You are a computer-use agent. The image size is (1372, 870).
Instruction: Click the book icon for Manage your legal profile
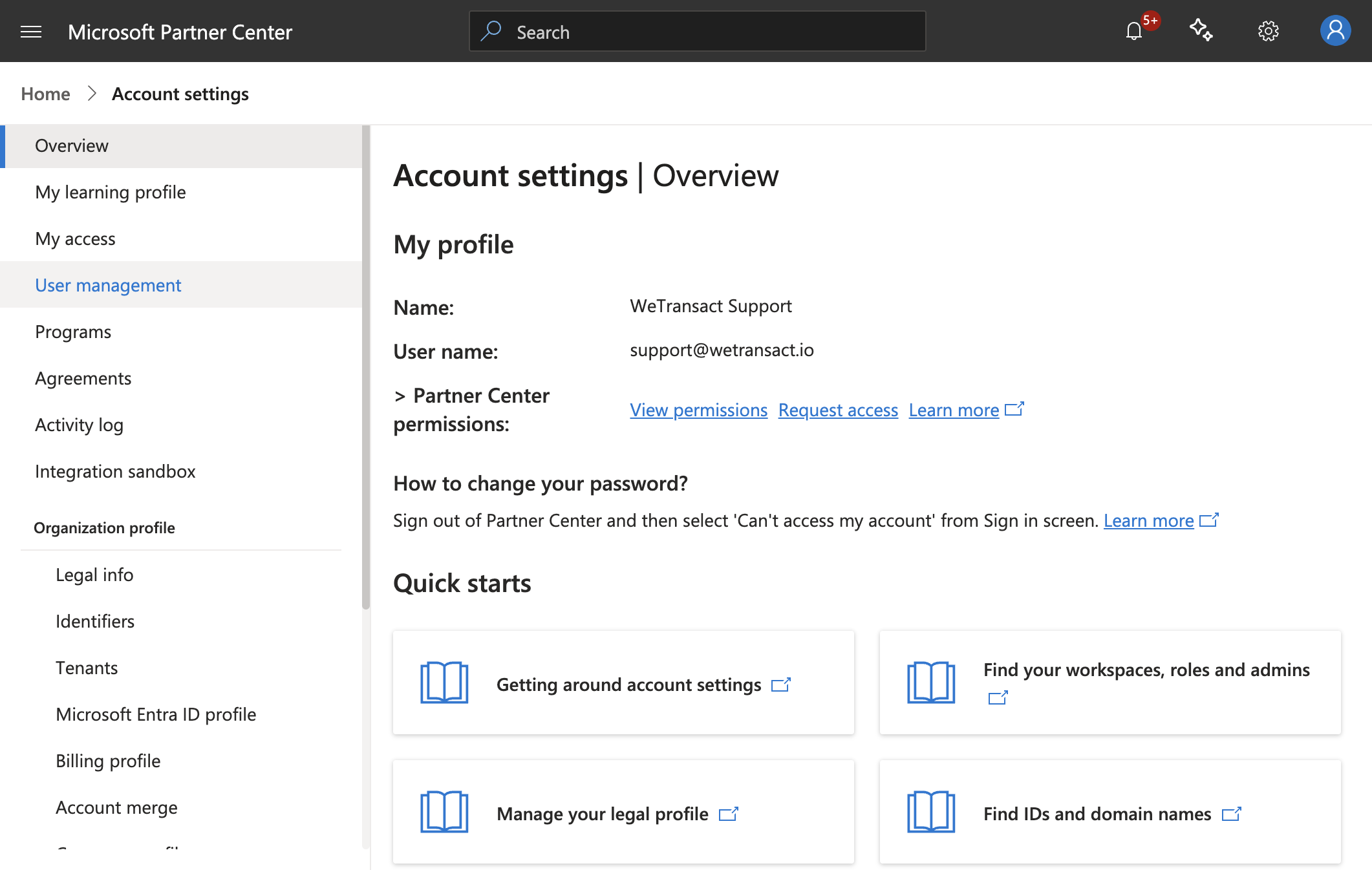tap(444, 812)
